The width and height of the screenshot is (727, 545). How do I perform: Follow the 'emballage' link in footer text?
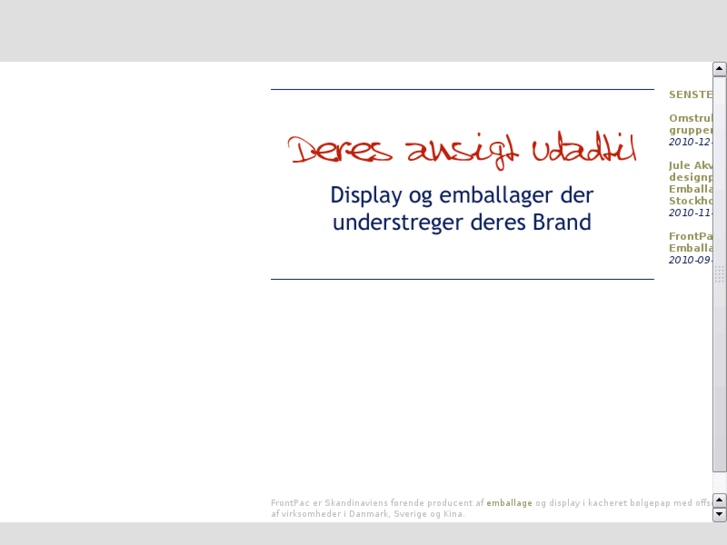509,503
